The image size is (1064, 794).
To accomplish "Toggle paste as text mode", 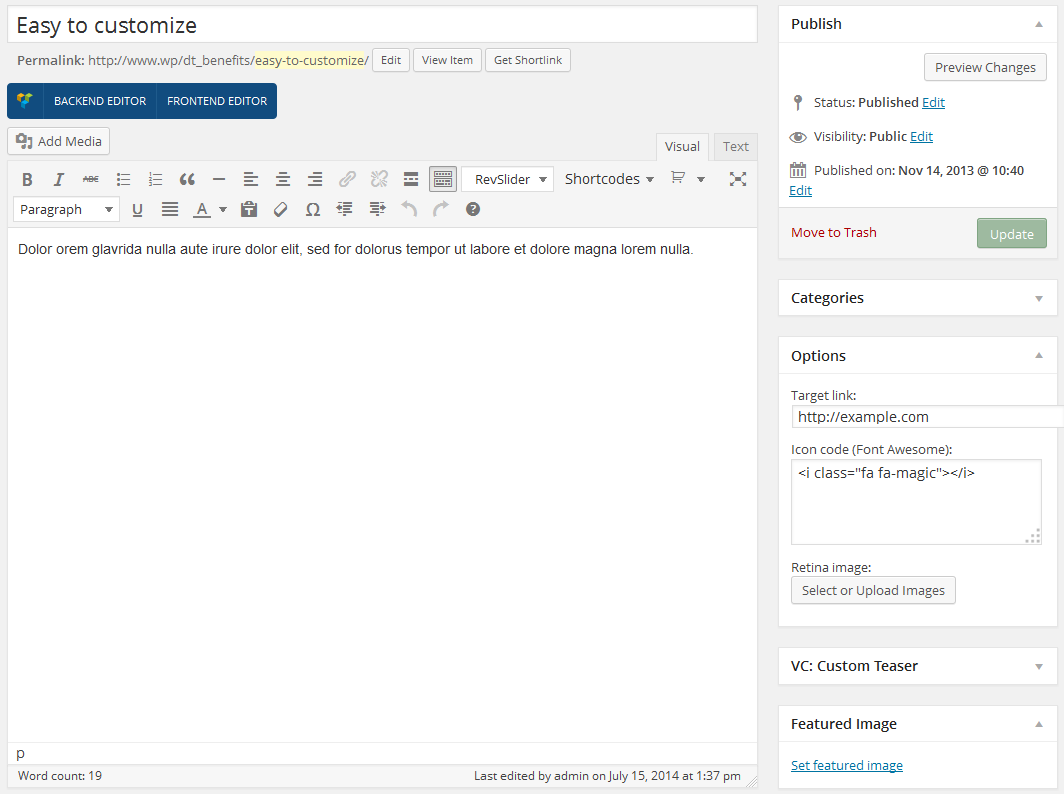I will click(249, 209).
